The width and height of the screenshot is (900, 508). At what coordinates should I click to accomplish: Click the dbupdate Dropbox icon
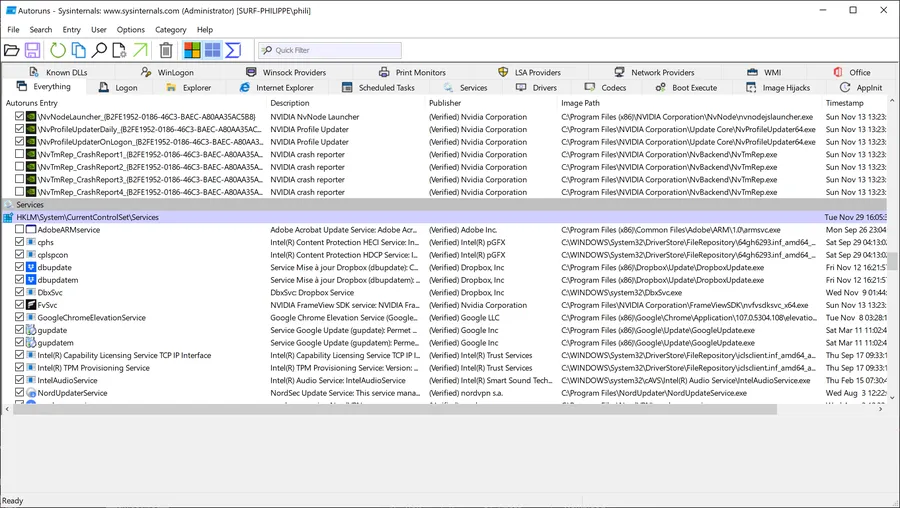click(31, 267)
